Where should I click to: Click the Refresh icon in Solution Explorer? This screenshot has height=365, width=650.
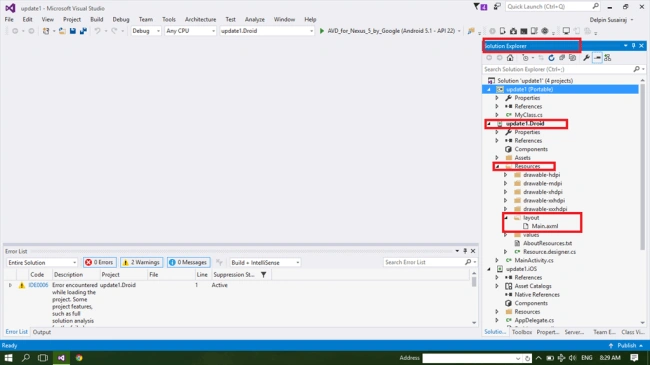pyautogui.click(x=551, y=58)
